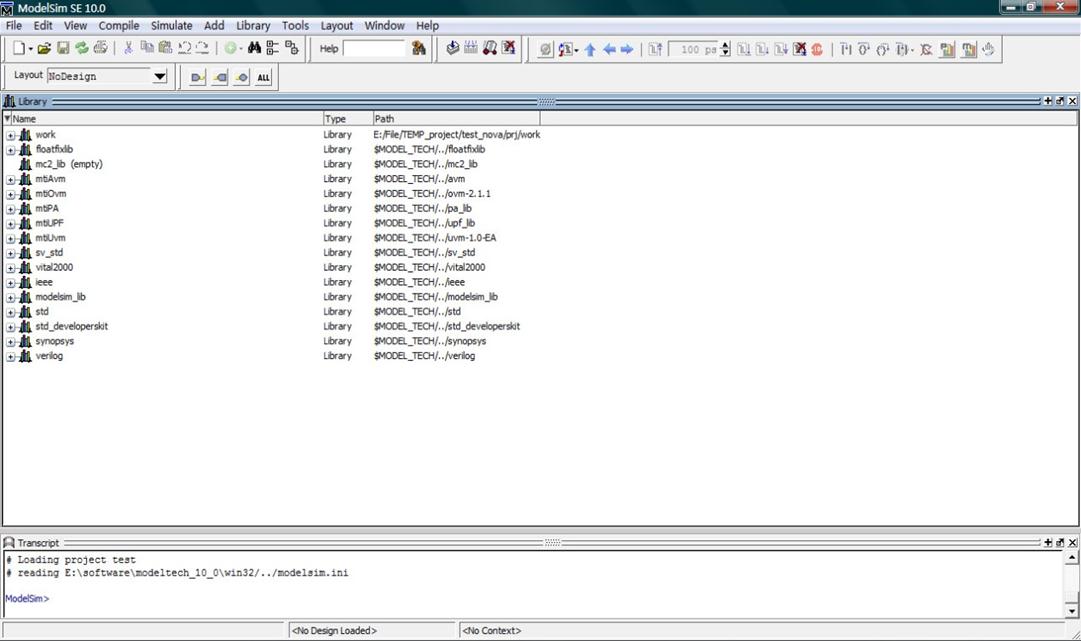Open the Library menu
1081x641 pixels.
(253, 26)
